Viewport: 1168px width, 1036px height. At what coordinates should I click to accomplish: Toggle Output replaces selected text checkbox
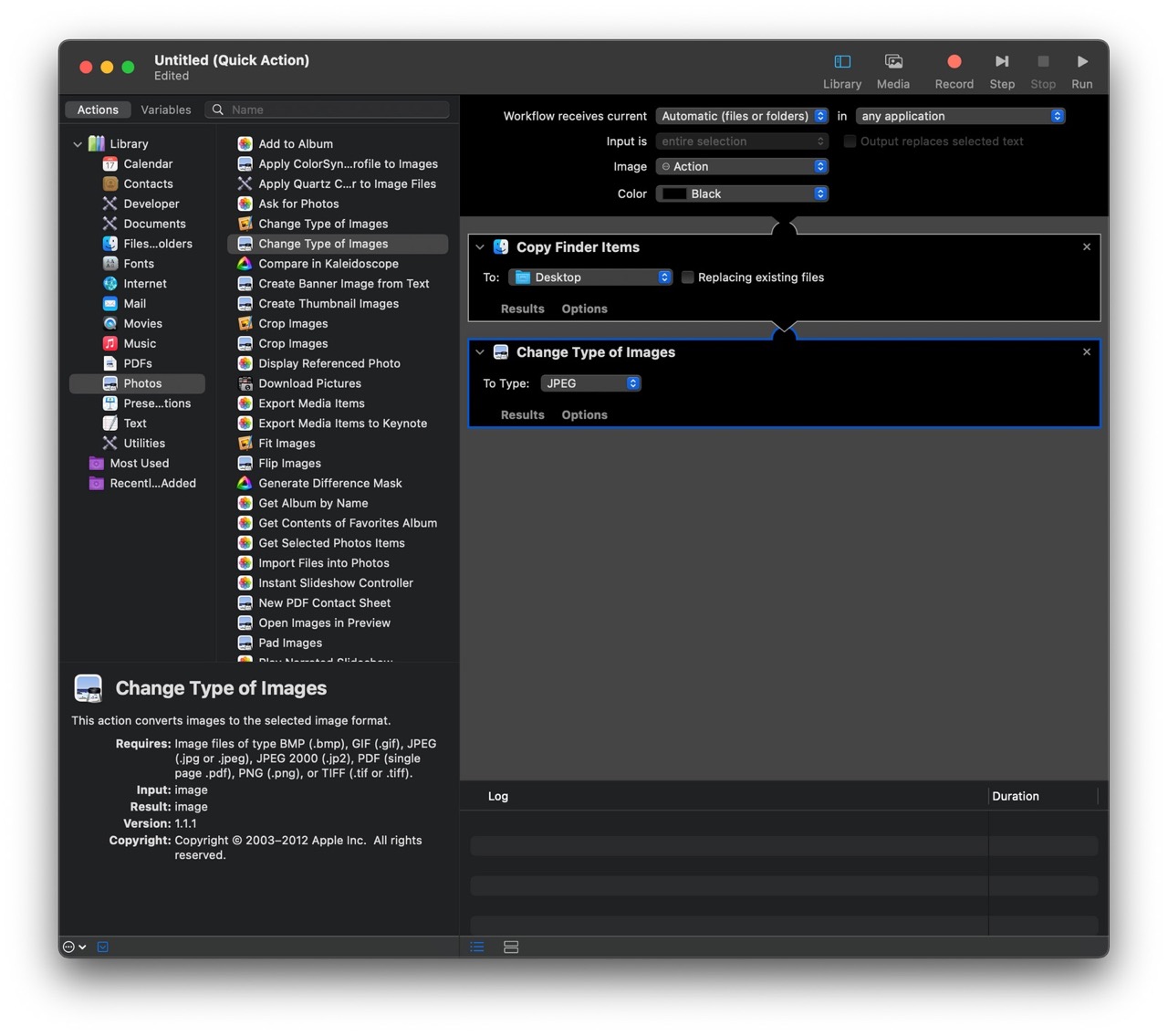coord(850,141)
